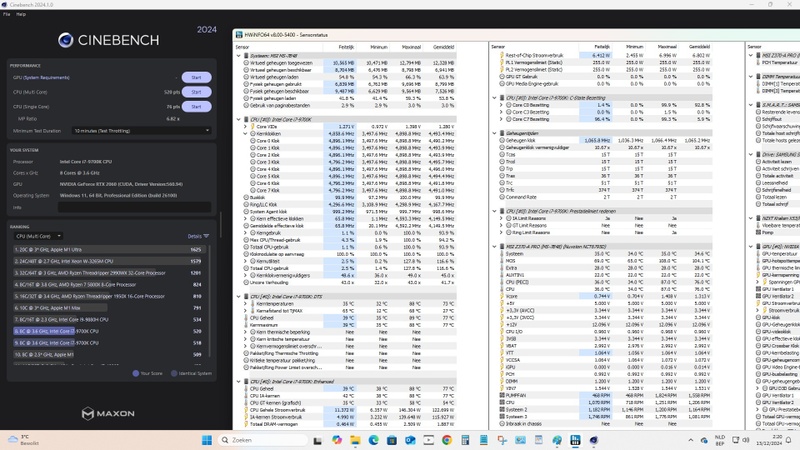Open the ranking Details link
Screen dimensions: 800x450
point(194,236)
